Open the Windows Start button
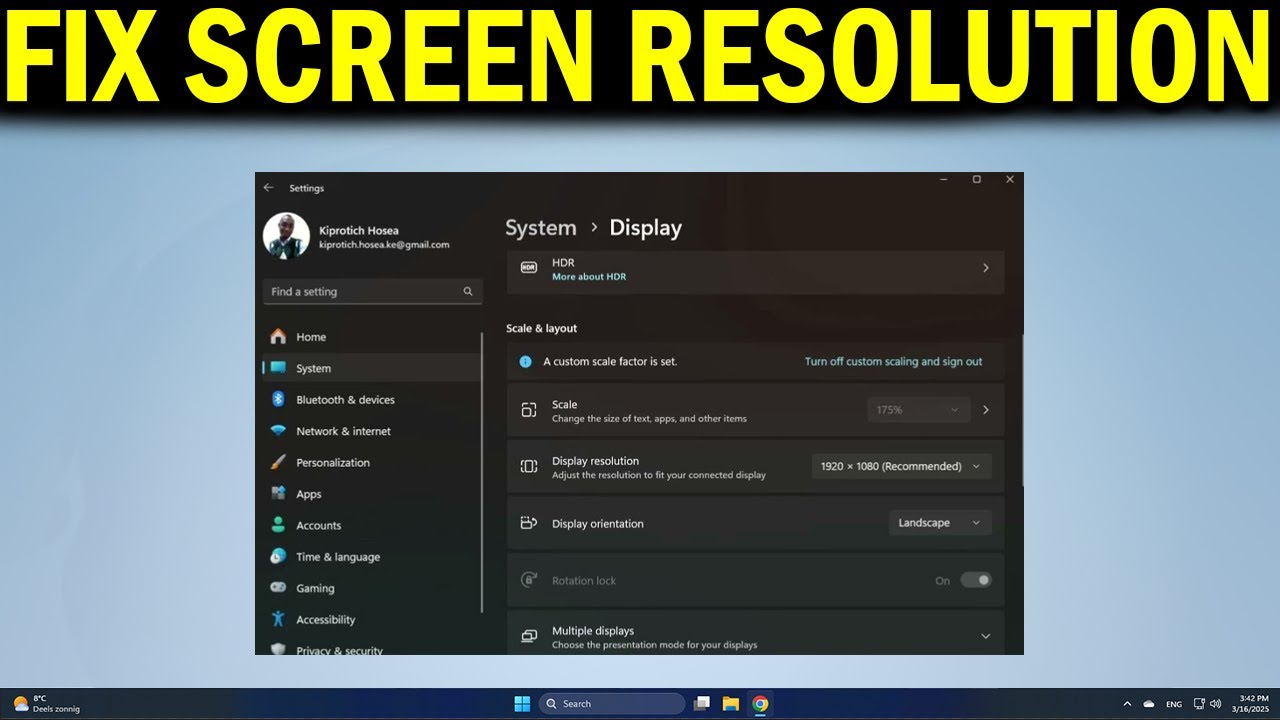Viewport: 1280px width, 720px height. [x=522, y=704]
